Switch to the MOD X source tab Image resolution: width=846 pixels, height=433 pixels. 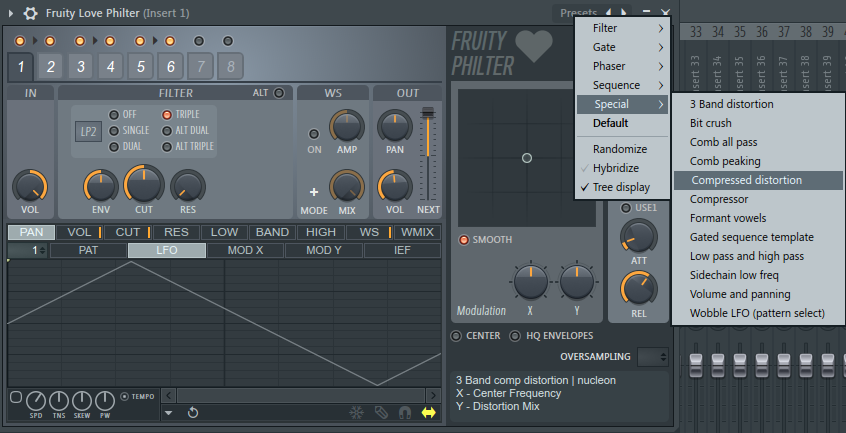[x=245, y=250]
